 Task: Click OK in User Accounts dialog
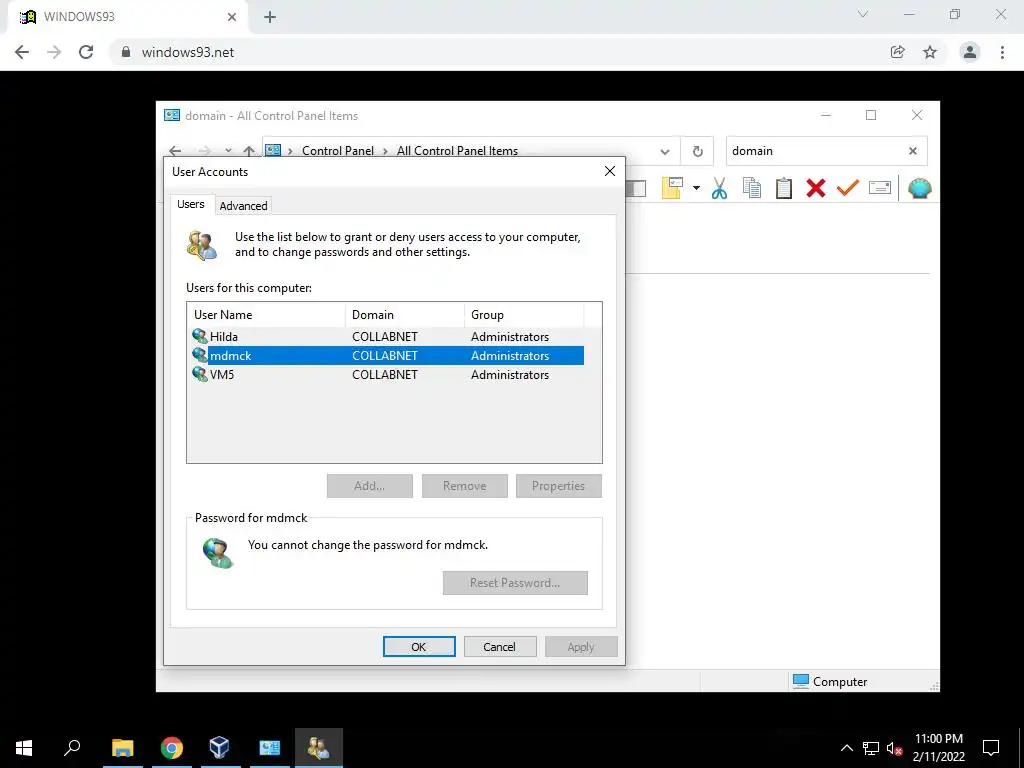tap(419, 647)
